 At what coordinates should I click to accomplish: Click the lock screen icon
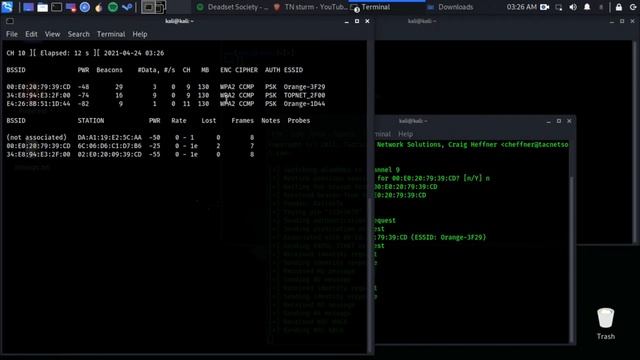pos(619,7)
